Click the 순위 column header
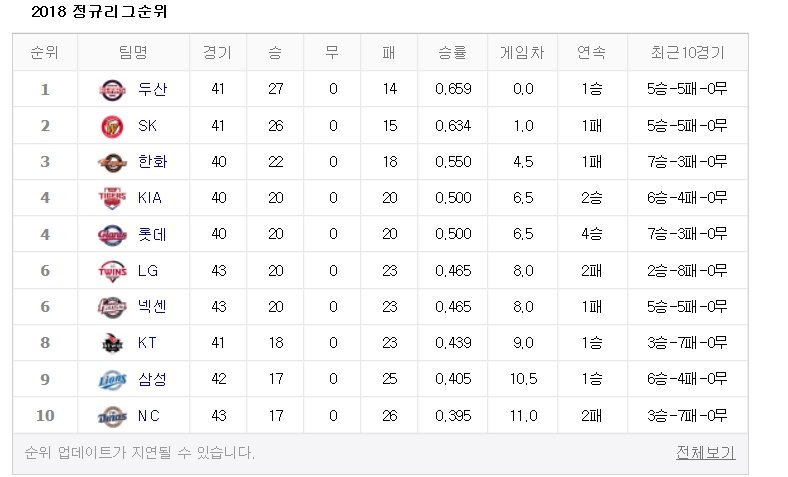 (44, 53)
